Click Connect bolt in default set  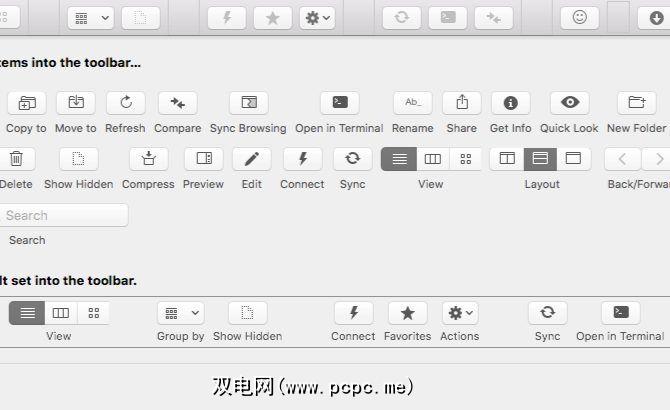pos(354,313)
